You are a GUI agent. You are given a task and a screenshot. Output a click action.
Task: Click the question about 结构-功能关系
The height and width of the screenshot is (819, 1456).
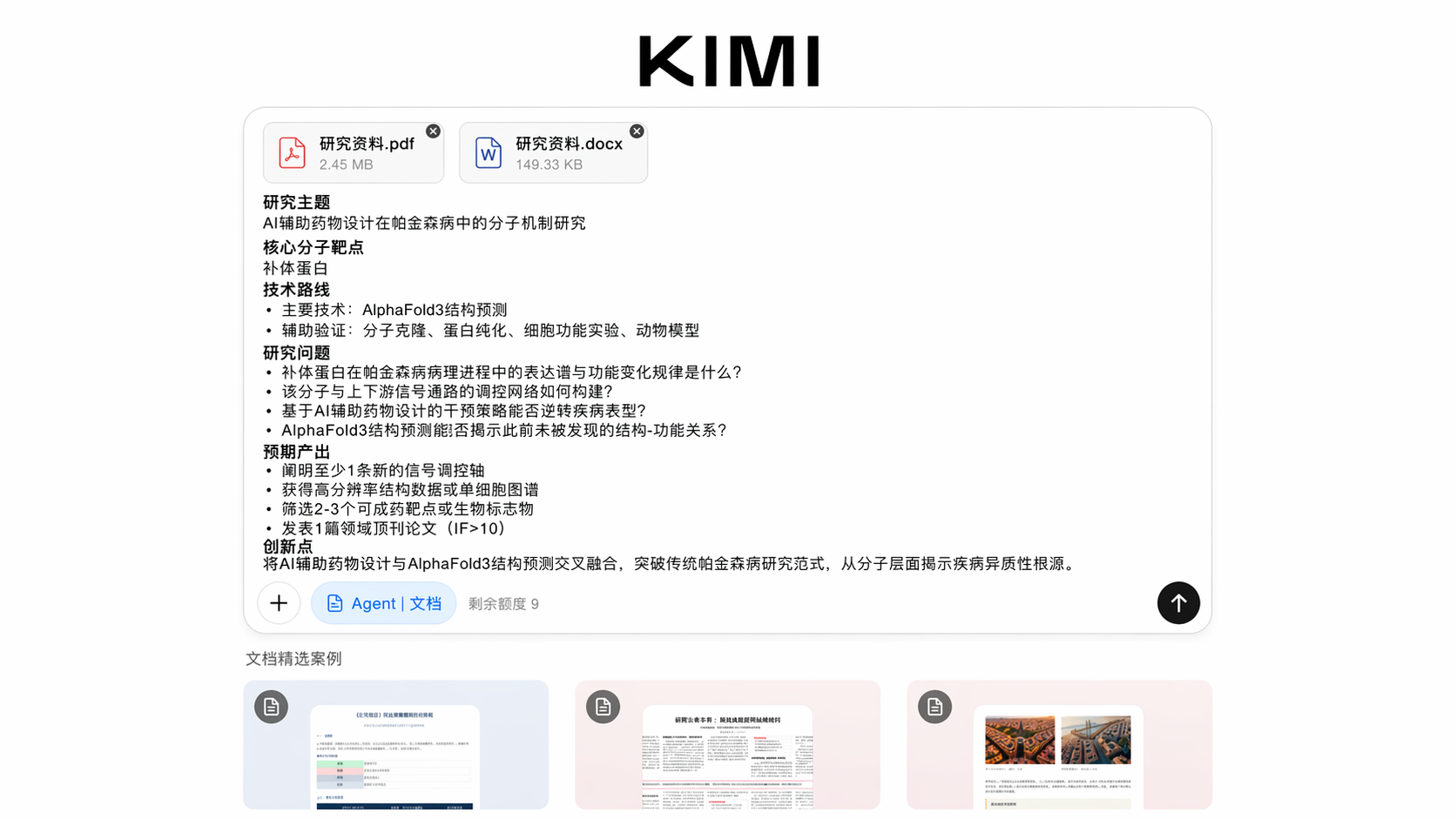[x=504, y=430]
